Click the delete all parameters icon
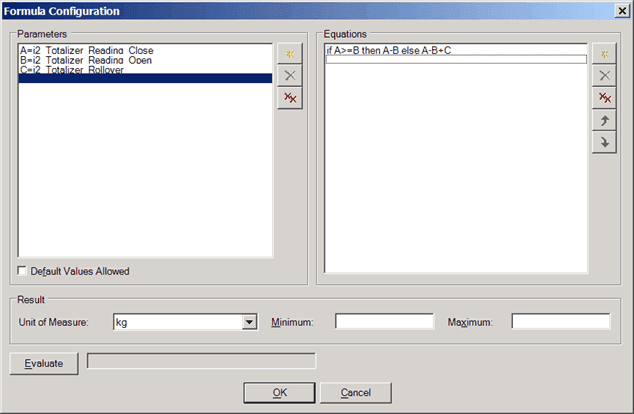This screenshot has width=634, height=414. (x=289, y=98)
